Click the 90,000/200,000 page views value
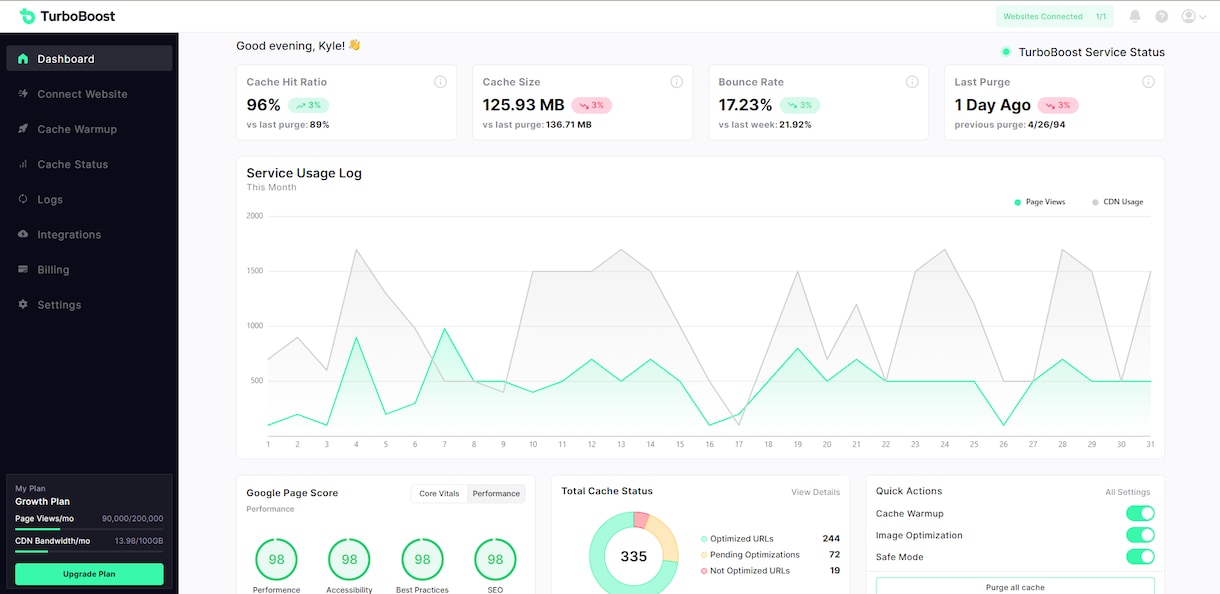1220x594 pixels. [132, 519]
